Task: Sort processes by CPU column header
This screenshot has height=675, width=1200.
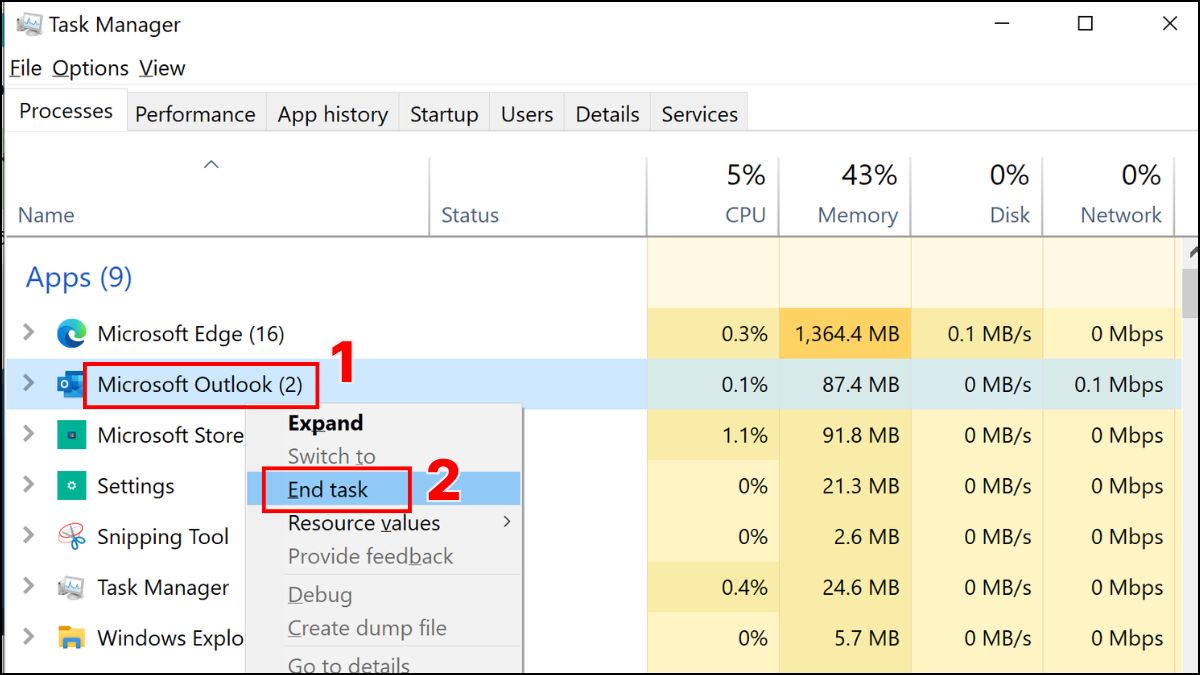Action: pos(745,214)
